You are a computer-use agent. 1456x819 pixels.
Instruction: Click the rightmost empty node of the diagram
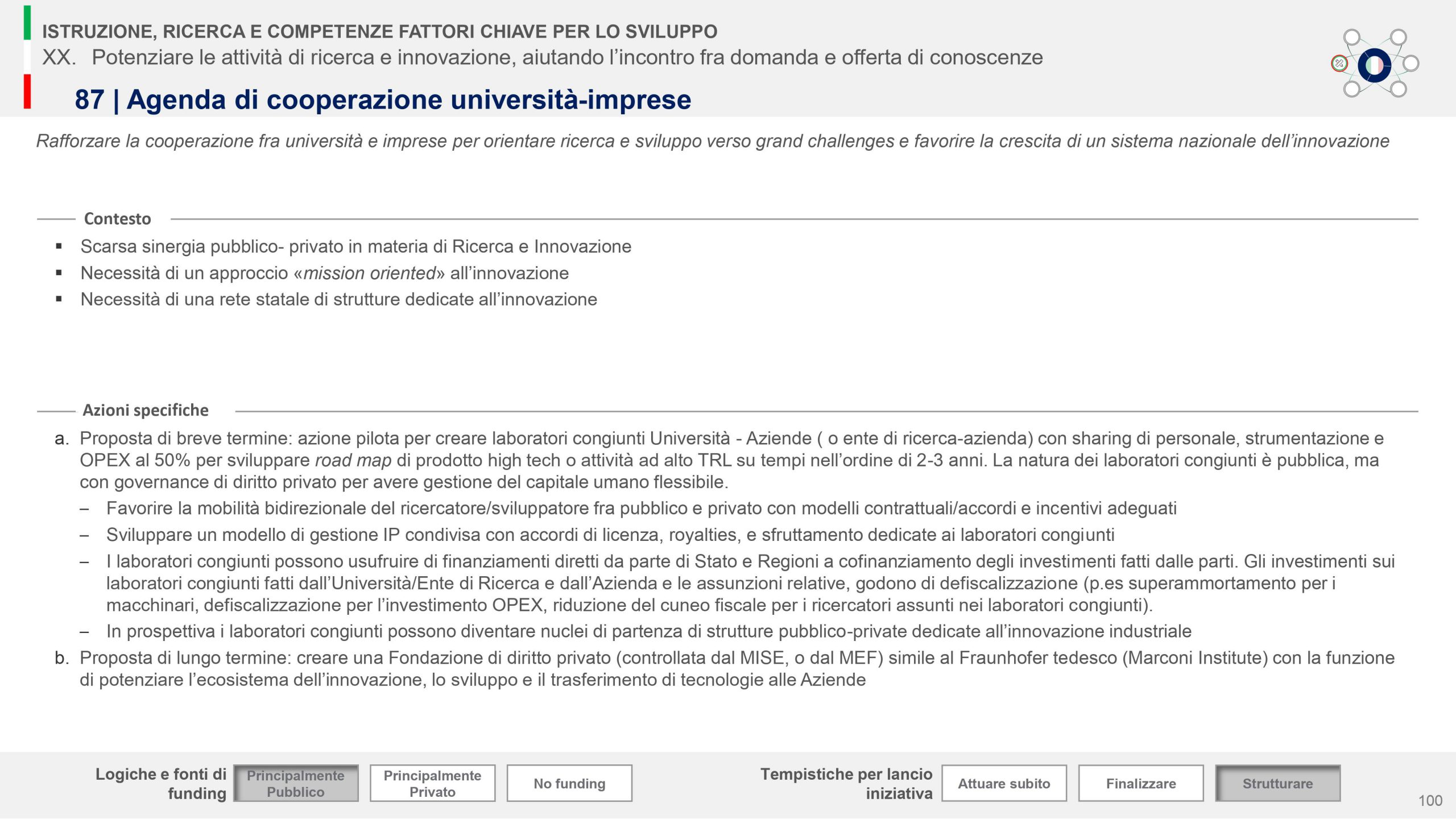1411,63
